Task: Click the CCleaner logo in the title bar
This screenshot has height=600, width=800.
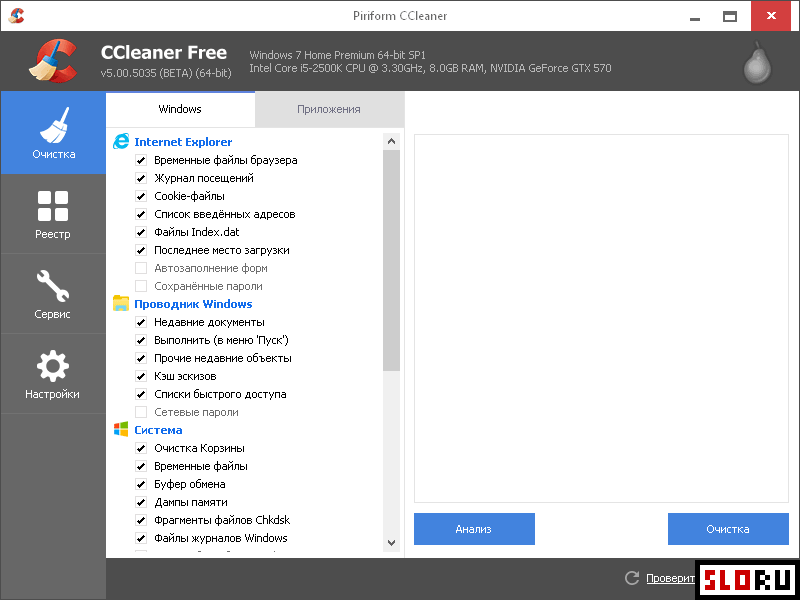Action: pos(16,15)
